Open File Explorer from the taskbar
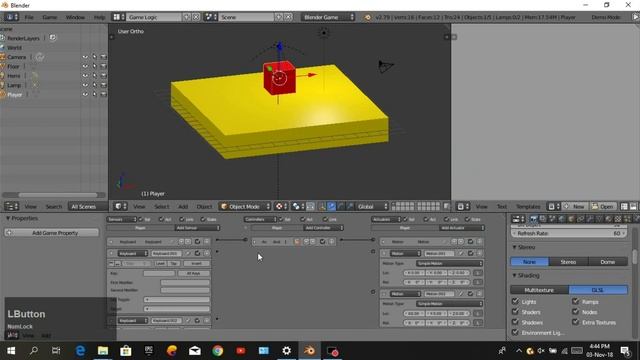The image size is (640, 360). coord(103,351)
